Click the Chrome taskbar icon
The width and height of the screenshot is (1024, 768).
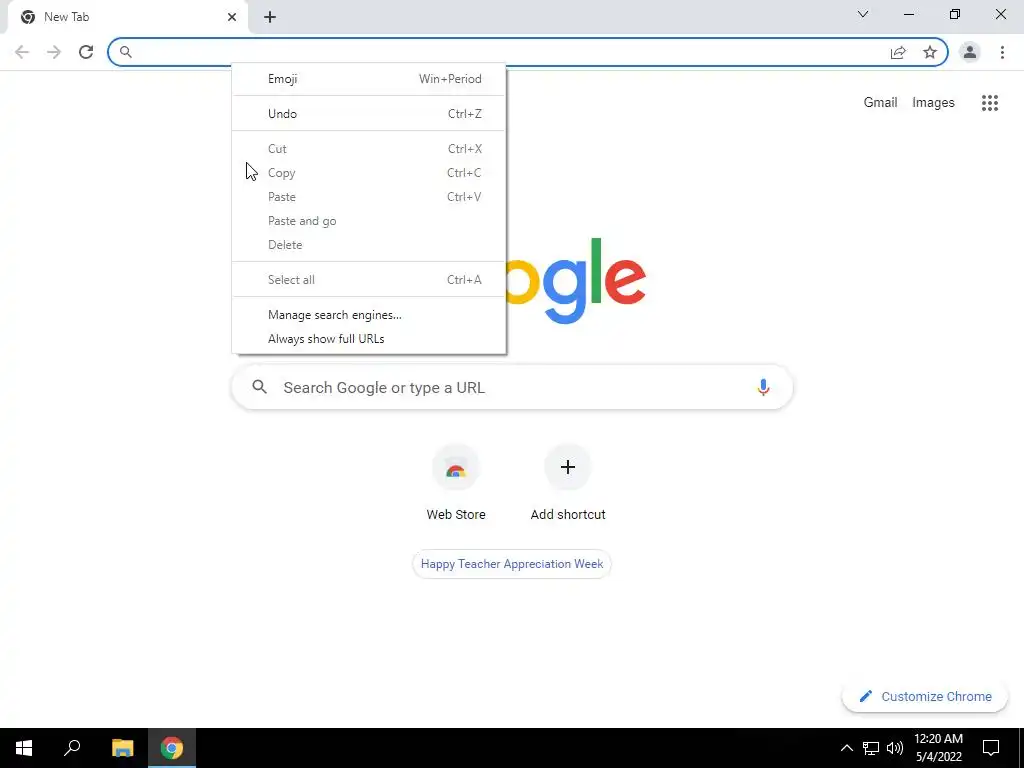(x=172, y=748)
